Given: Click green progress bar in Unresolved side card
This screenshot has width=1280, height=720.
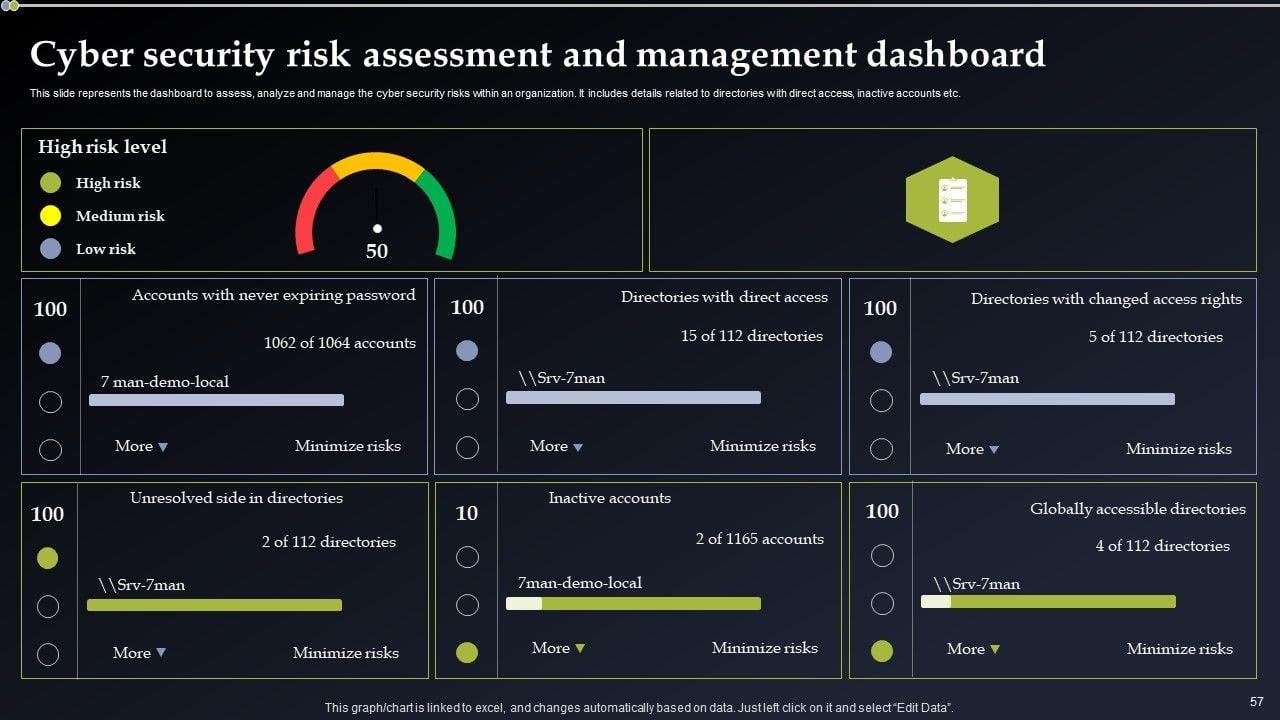Looking at the screenshot, I should tap(214, 605).
